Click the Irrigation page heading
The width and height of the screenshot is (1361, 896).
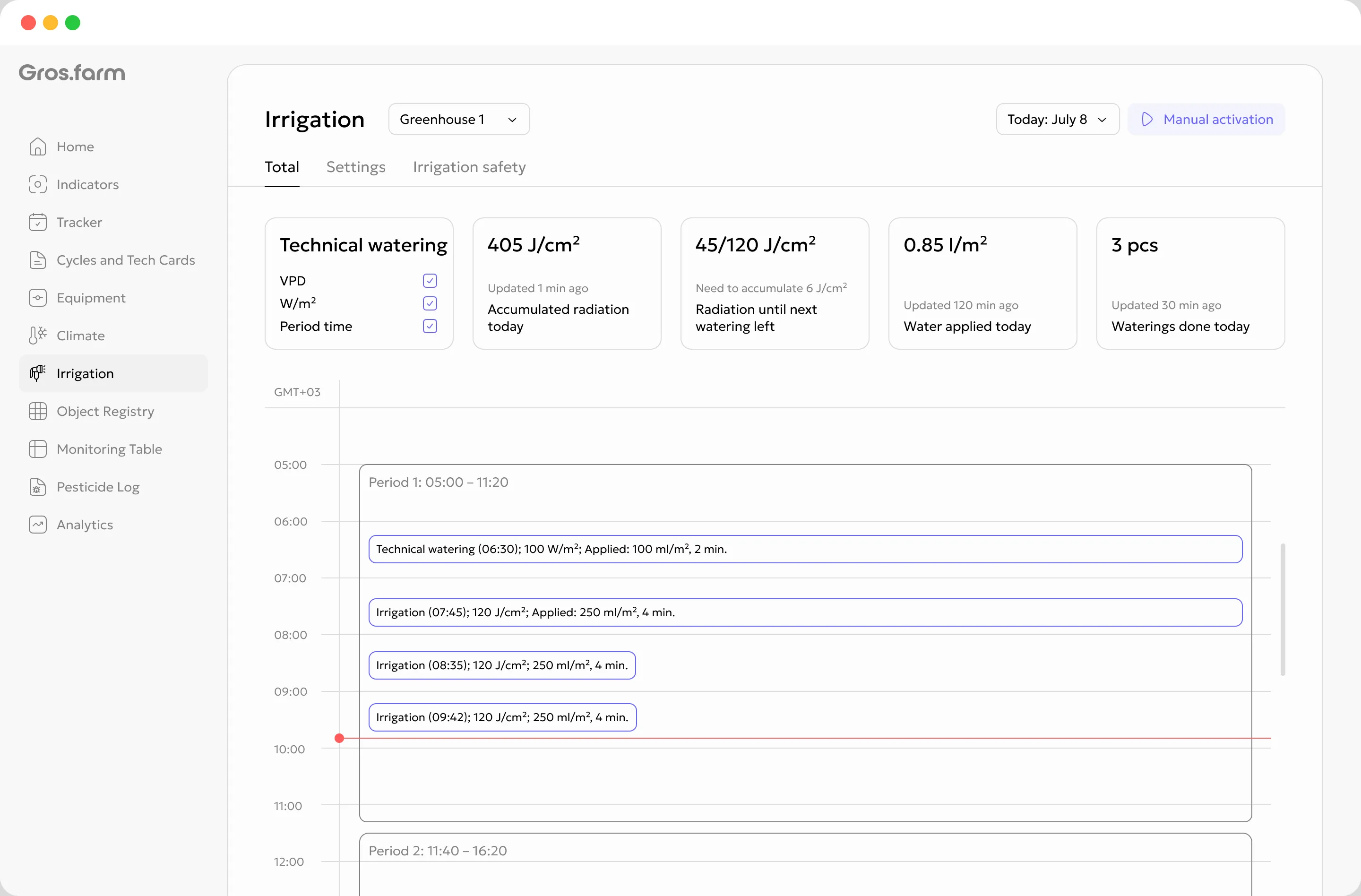click(x=315, y=119)
